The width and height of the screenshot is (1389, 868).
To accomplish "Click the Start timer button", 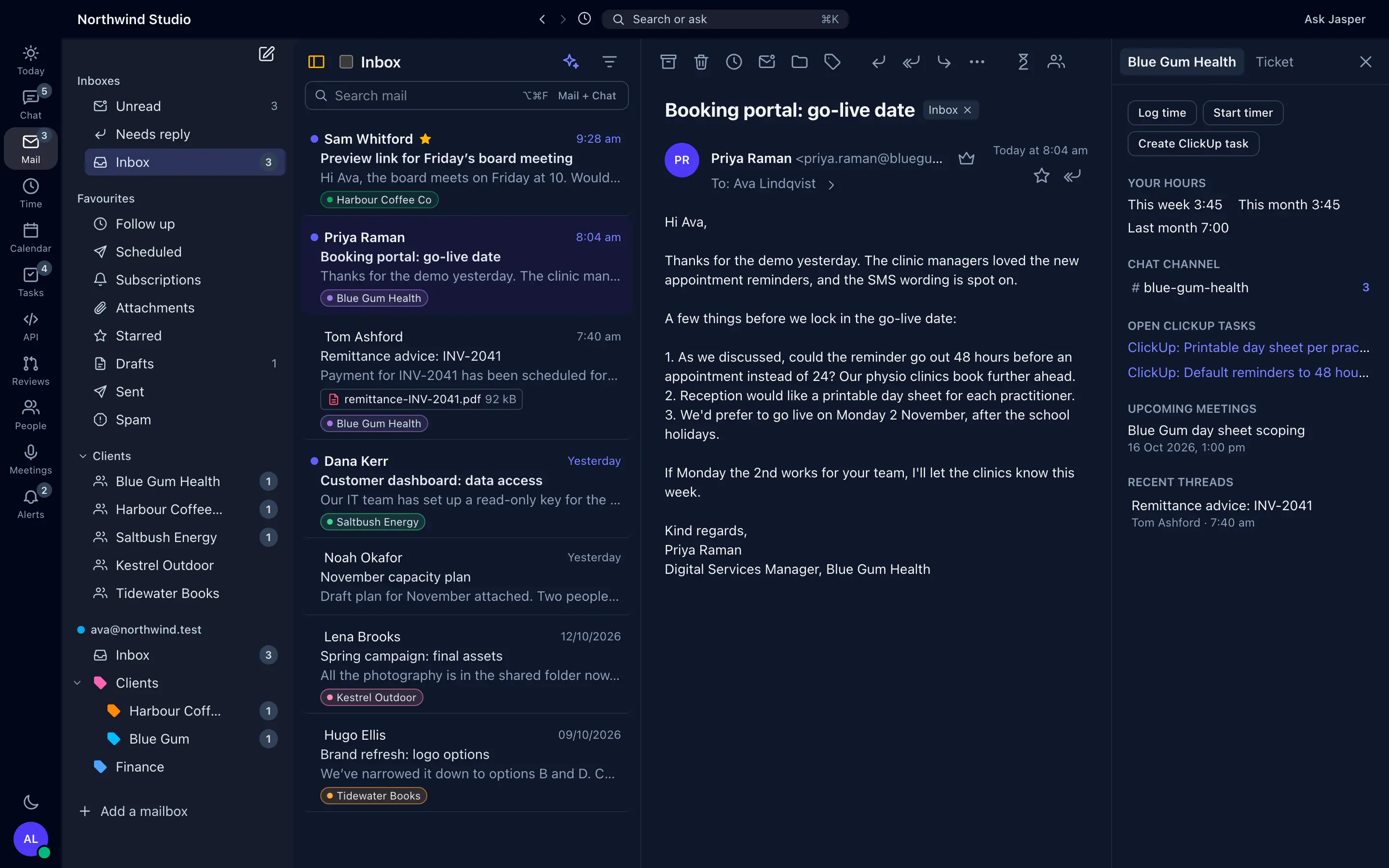I will pyautogui.click(x=1243, y=112).
